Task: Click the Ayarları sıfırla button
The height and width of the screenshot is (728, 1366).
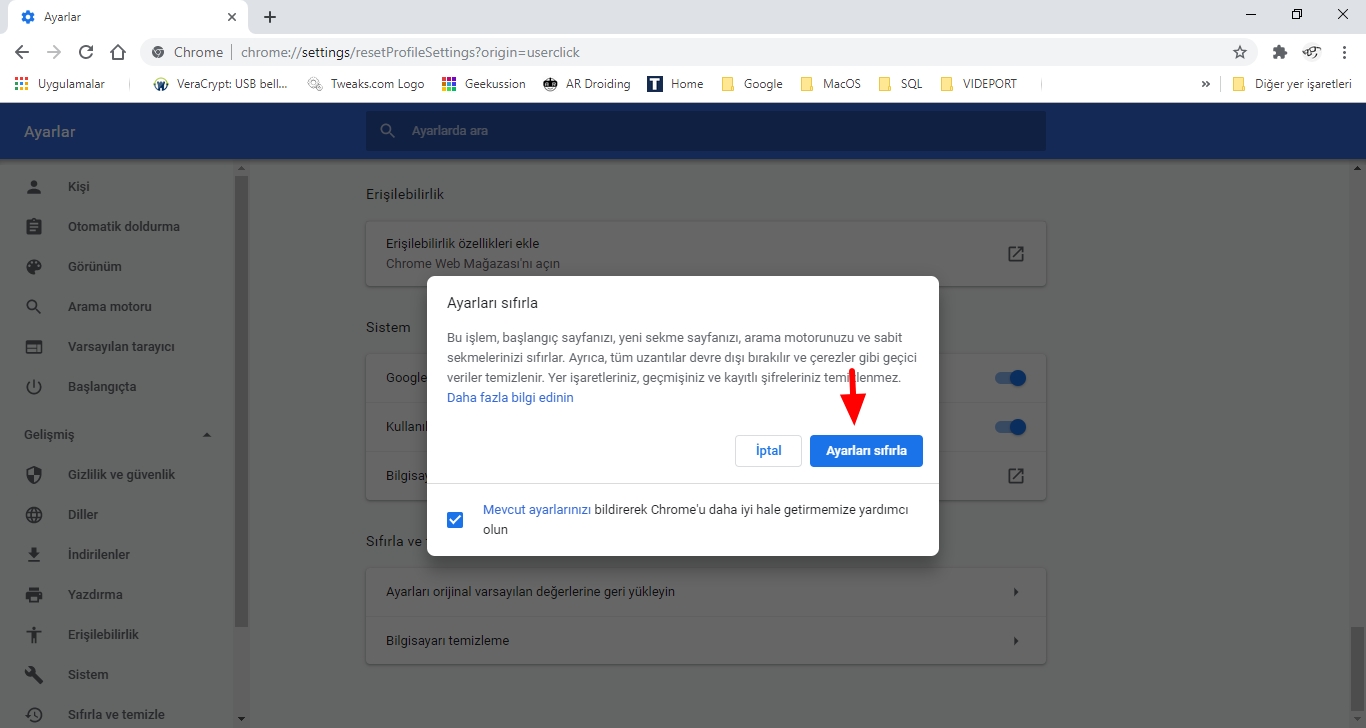Action: tap(866, 450)
